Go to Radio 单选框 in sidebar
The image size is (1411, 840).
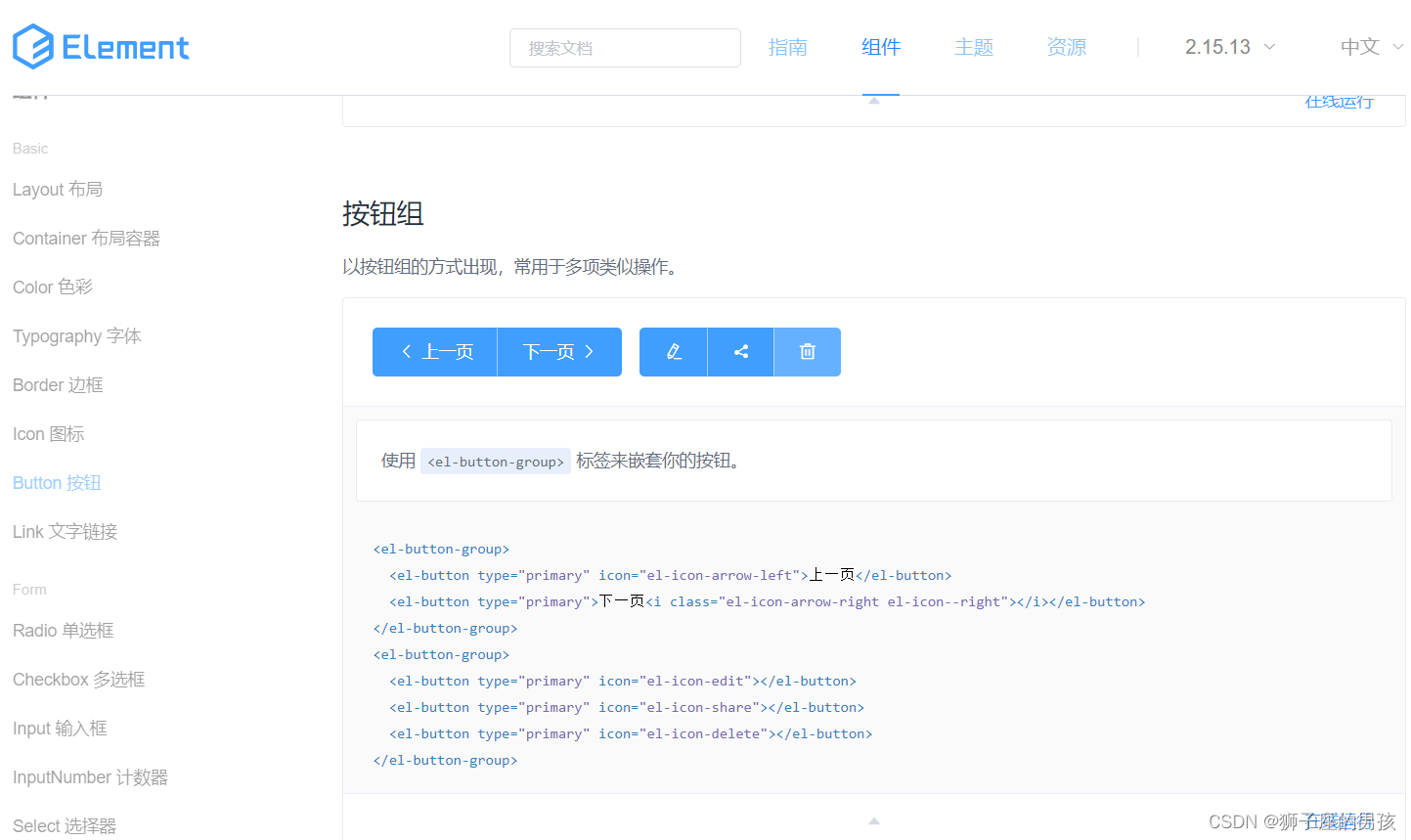pos(64,631)
